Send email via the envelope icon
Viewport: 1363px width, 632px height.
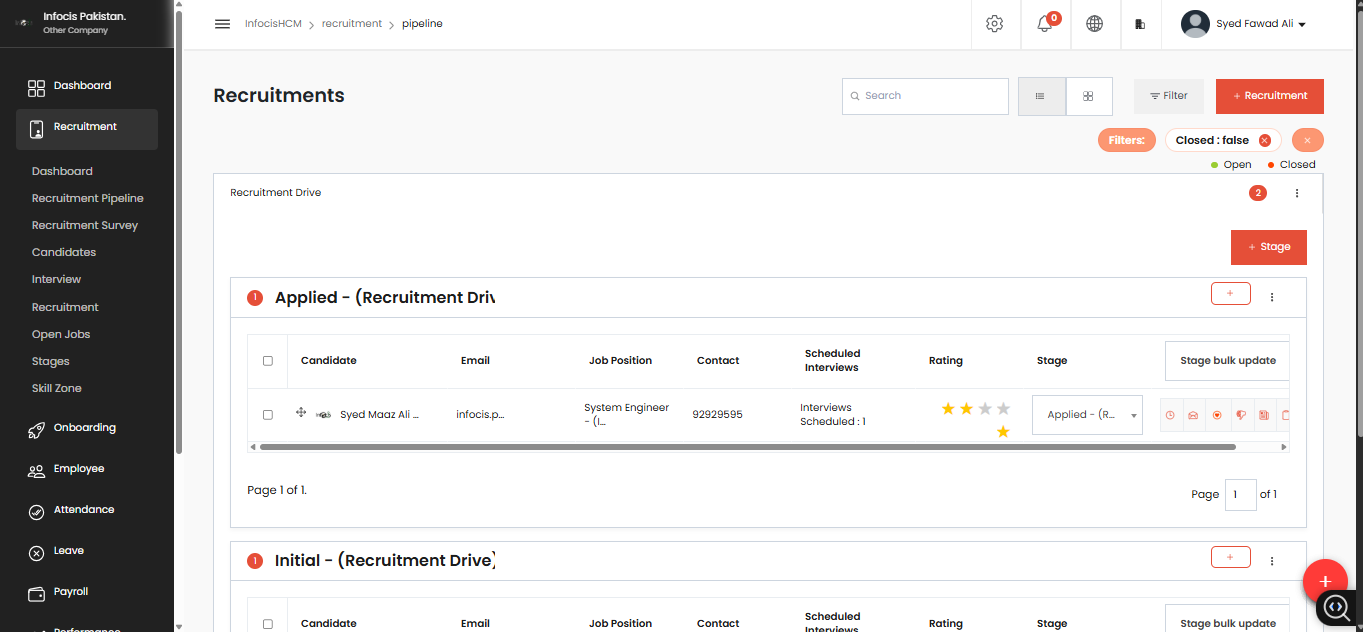click(1193, 415)
